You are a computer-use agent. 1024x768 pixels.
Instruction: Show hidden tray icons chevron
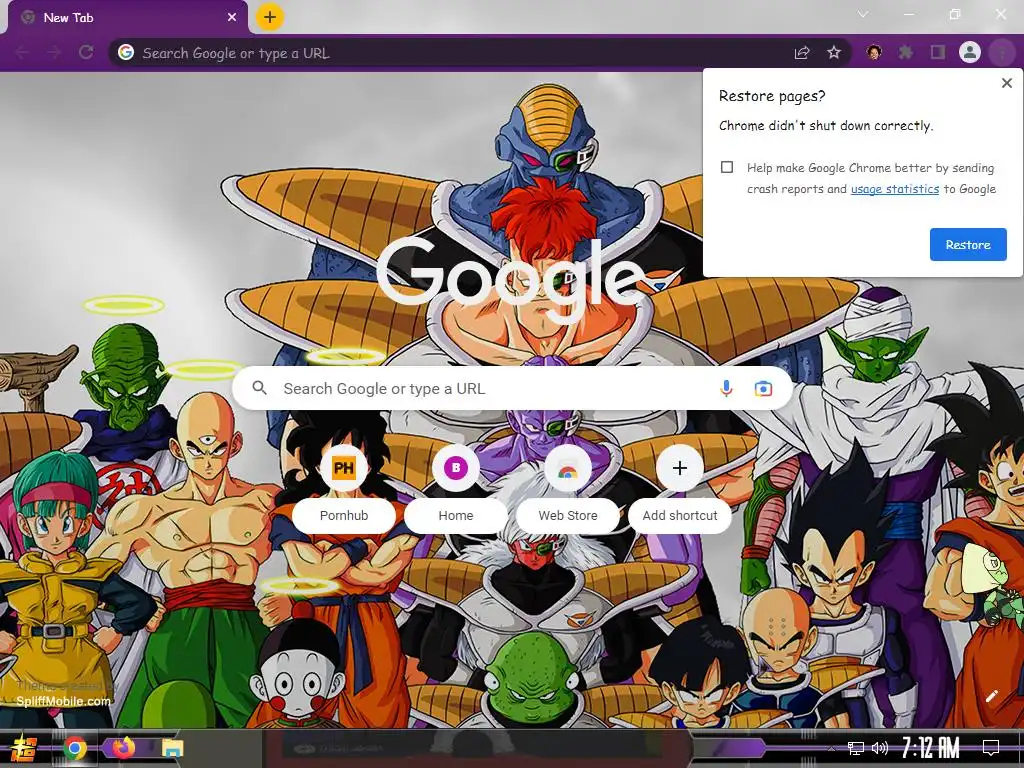click(x=831, y=748)
